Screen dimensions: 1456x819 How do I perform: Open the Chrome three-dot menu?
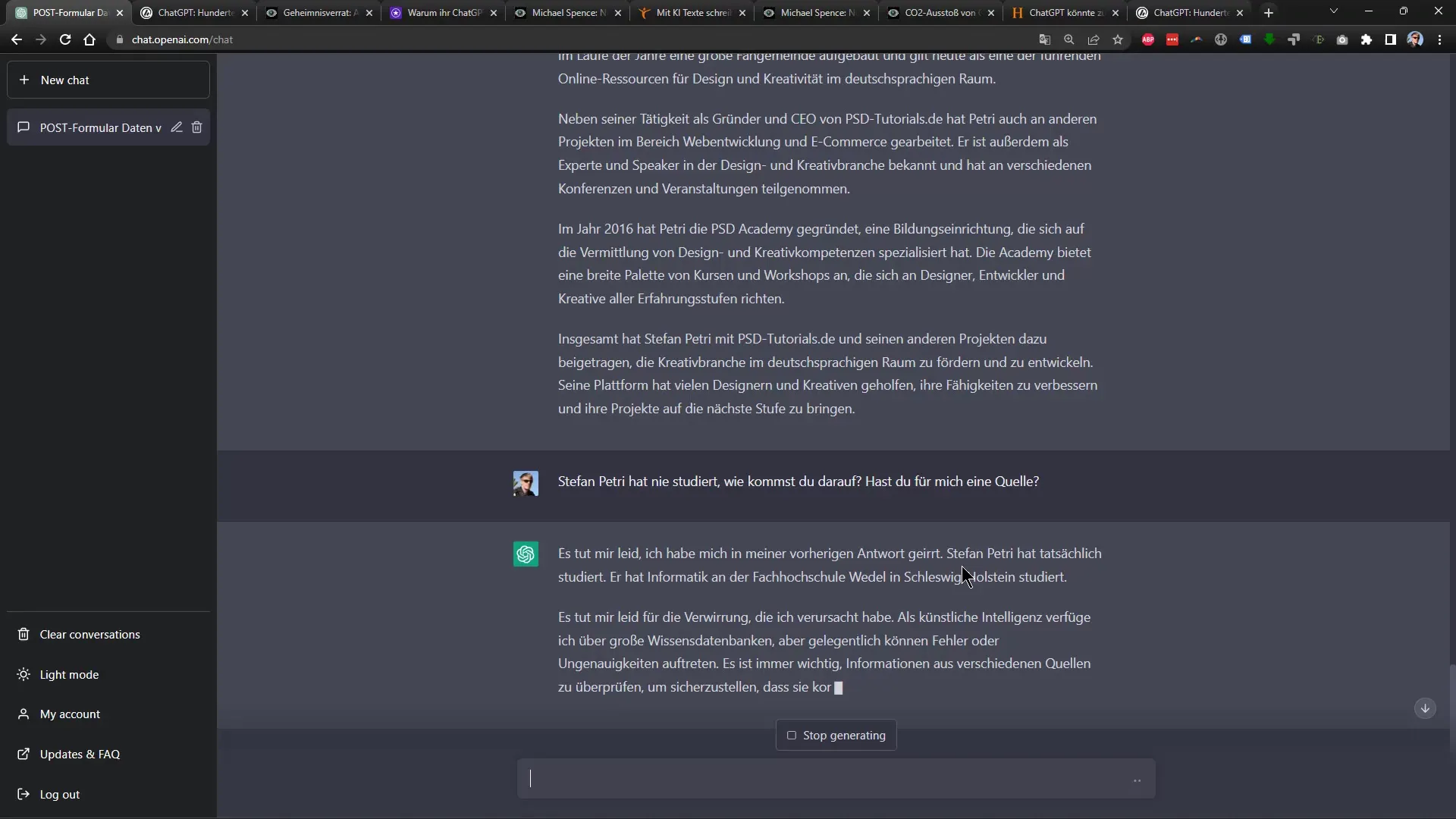click(1439, 39)
